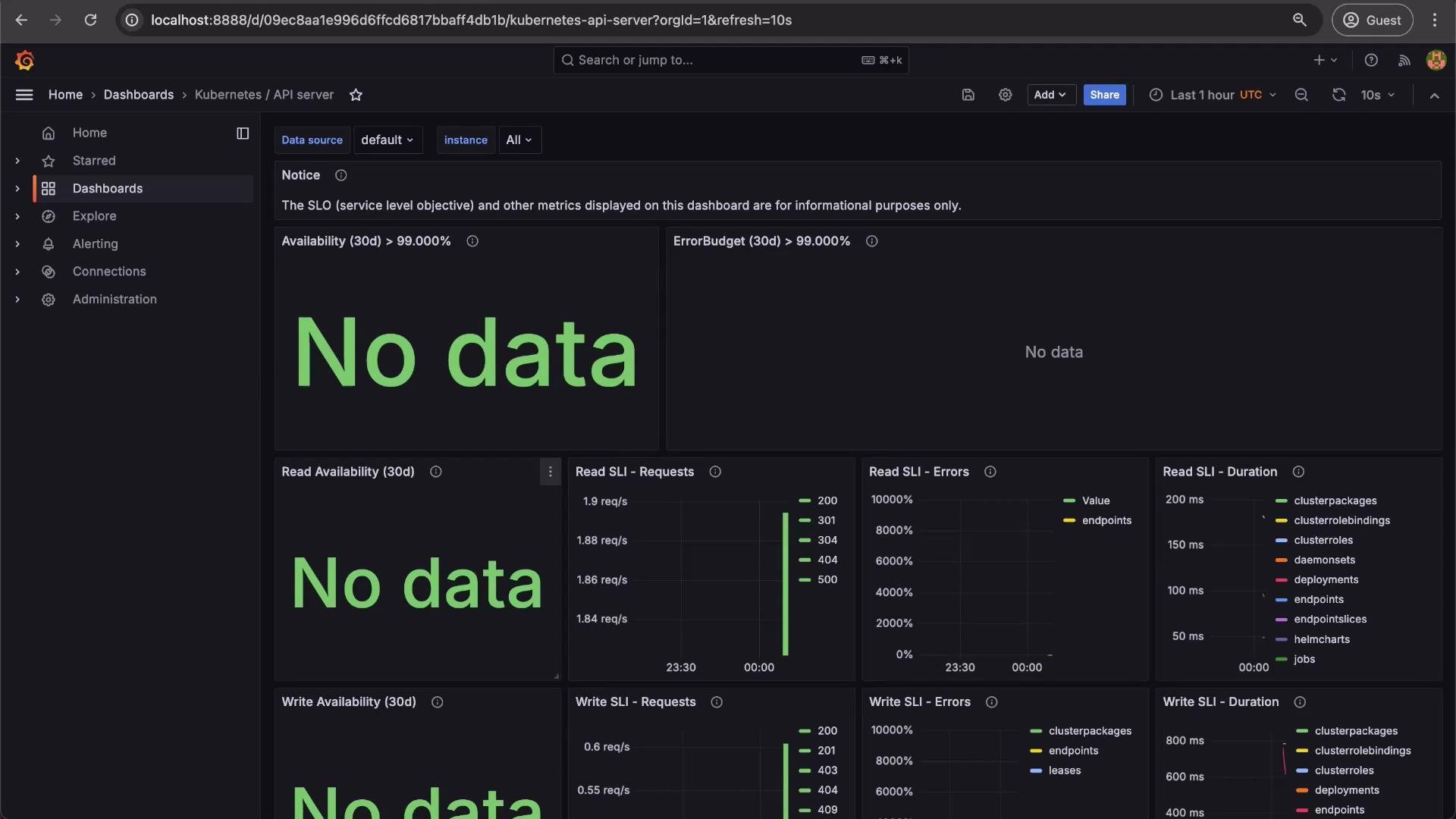Open the Data source default dropdown

tap(388, 140)
